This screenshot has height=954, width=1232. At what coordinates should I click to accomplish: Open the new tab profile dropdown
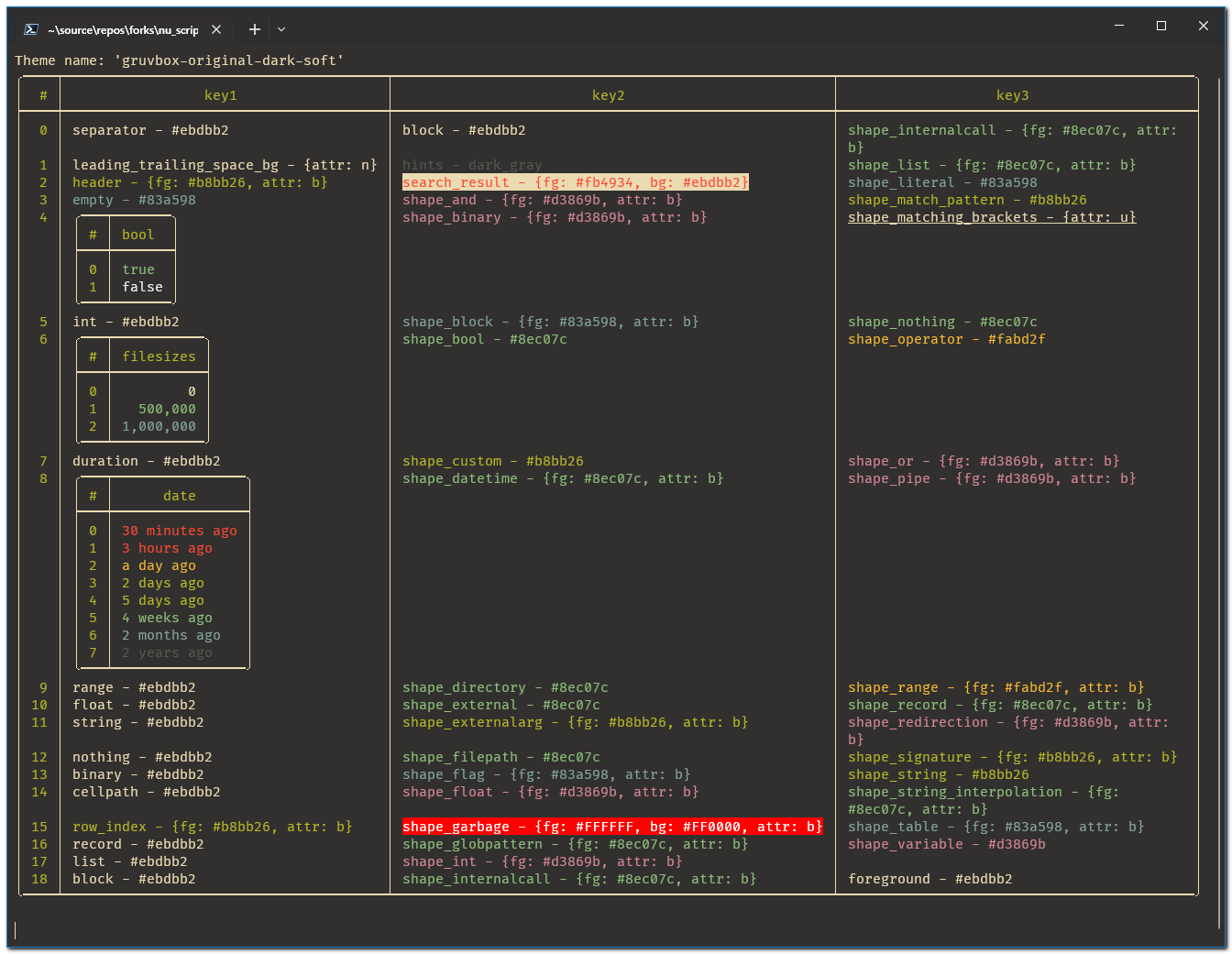[x=281, y=29]
